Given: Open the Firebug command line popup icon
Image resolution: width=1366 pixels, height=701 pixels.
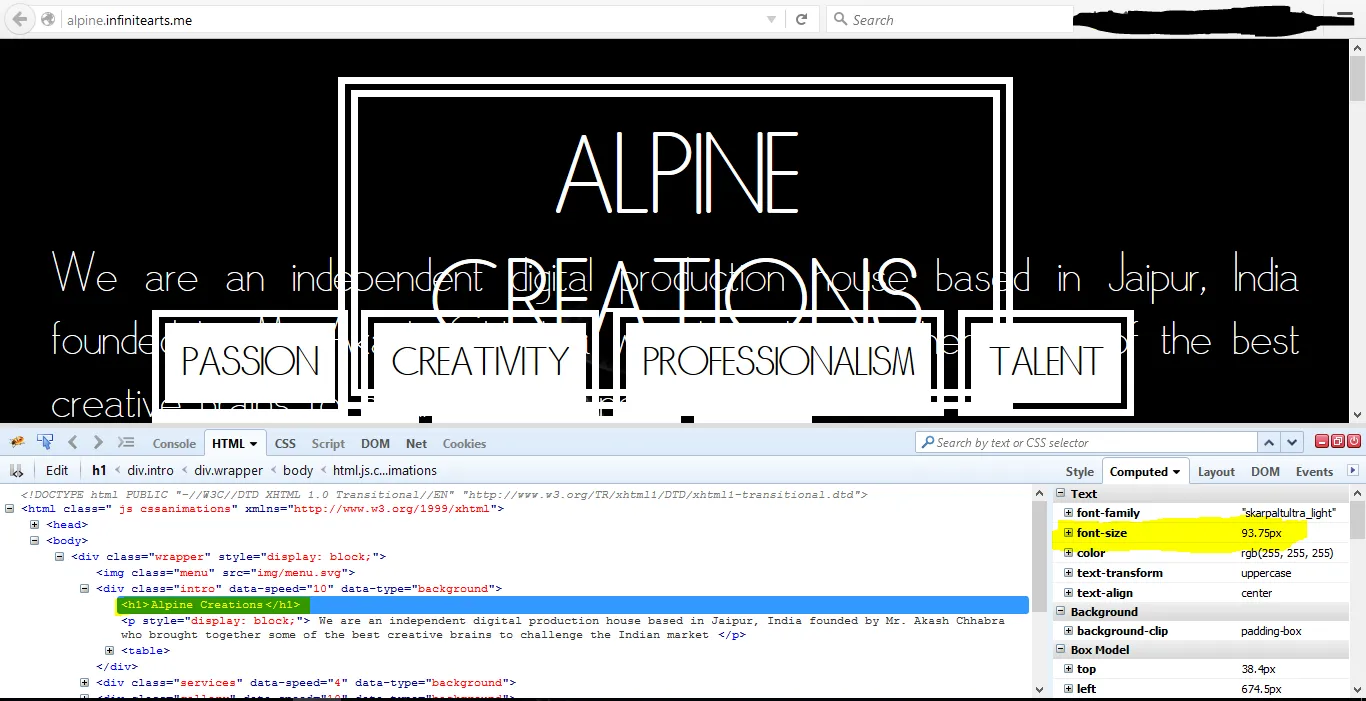Looking at the screenshot, I should coord(126,442).
